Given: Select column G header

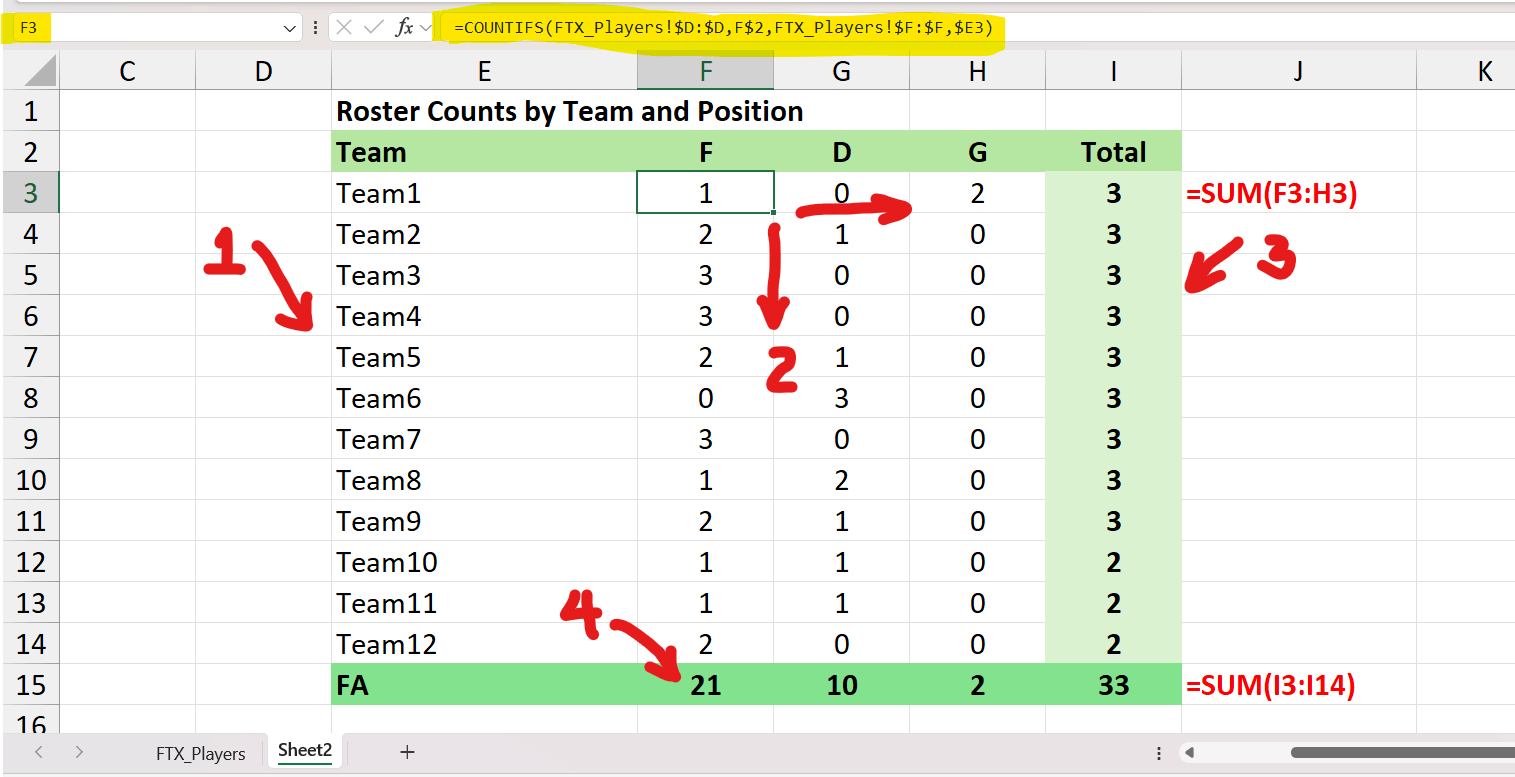Looking at the screenshot, I should click(842, 71).
